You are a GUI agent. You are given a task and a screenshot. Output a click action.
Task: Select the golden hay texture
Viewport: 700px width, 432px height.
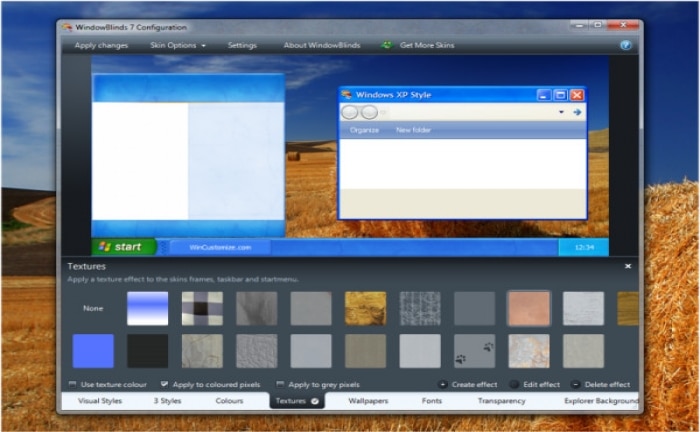(x=365, y=308)
